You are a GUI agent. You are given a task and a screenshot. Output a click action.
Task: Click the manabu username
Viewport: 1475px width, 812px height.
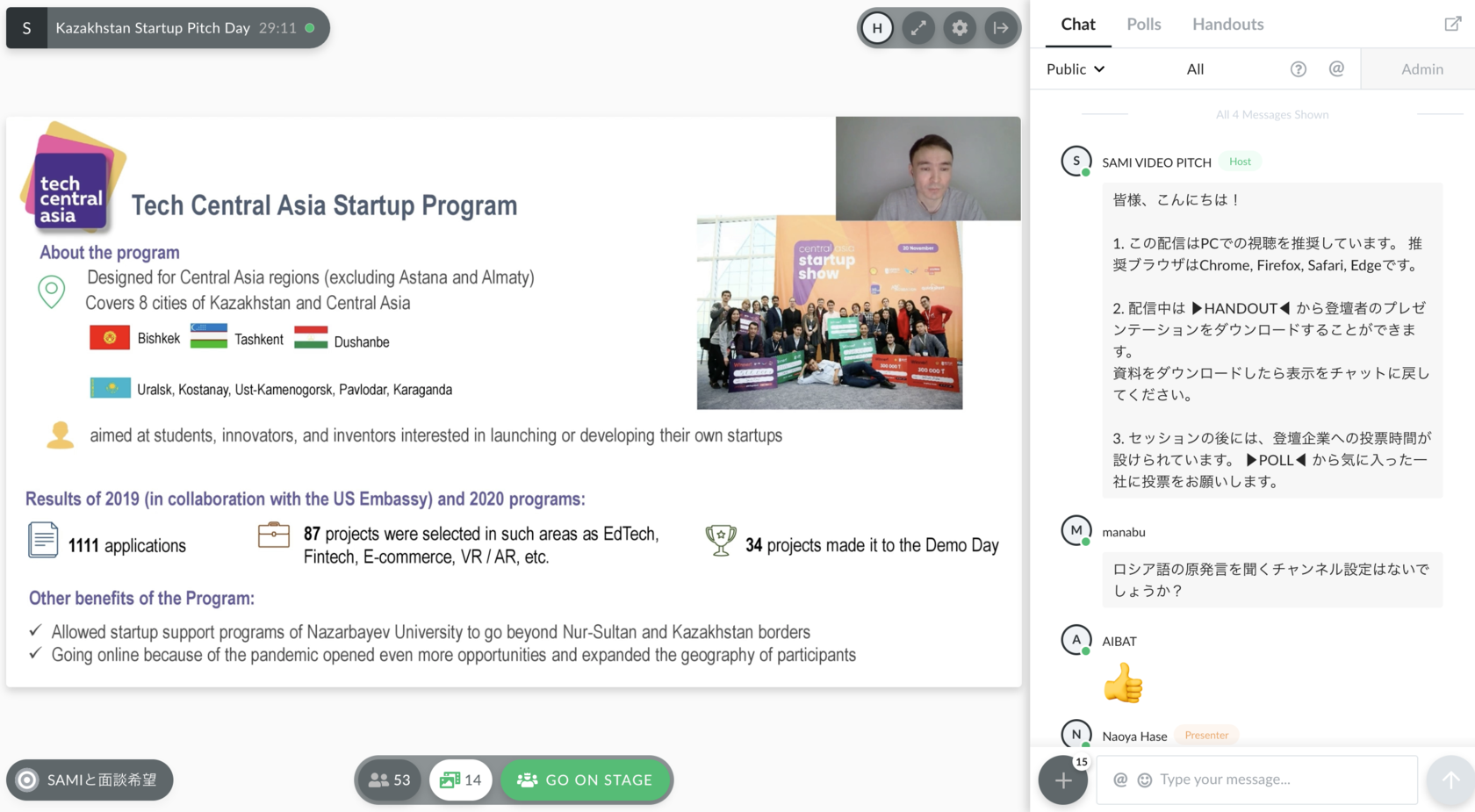coord(1124,532)
